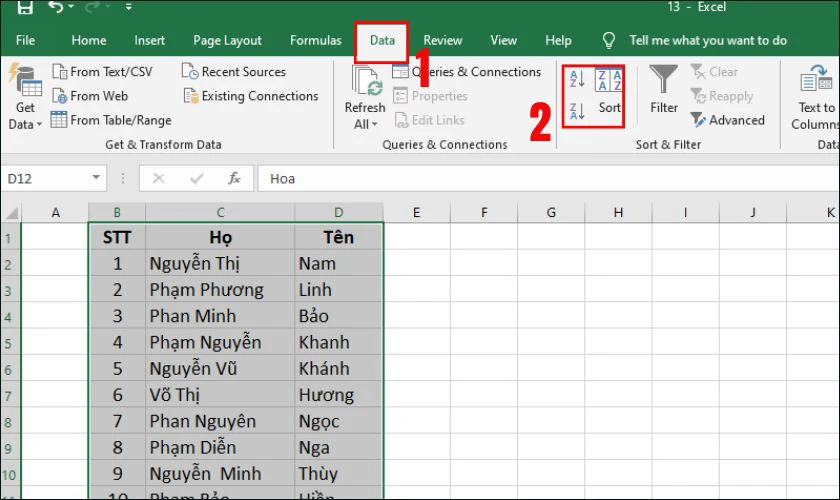Click the Refresh All icon
This screenshot has width=840, height=500.
coord(366,80)
